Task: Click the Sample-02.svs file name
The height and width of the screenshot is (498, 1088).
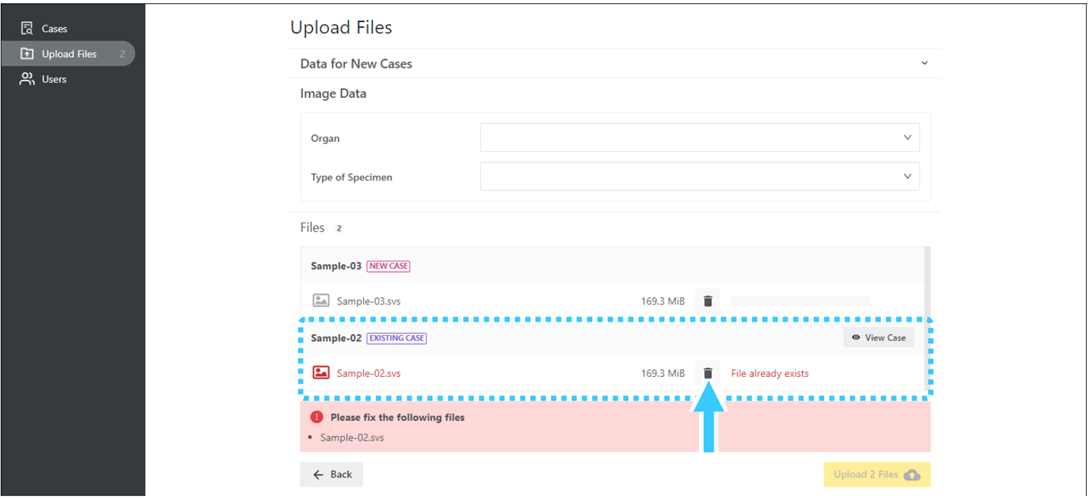Action: pyautogui.click(x=368, y=373)
